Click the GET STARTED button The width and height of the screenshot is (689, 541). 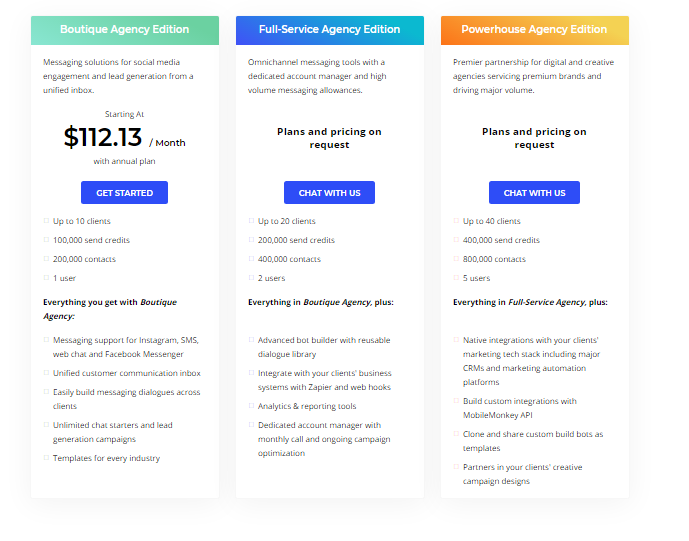[124, 192]
